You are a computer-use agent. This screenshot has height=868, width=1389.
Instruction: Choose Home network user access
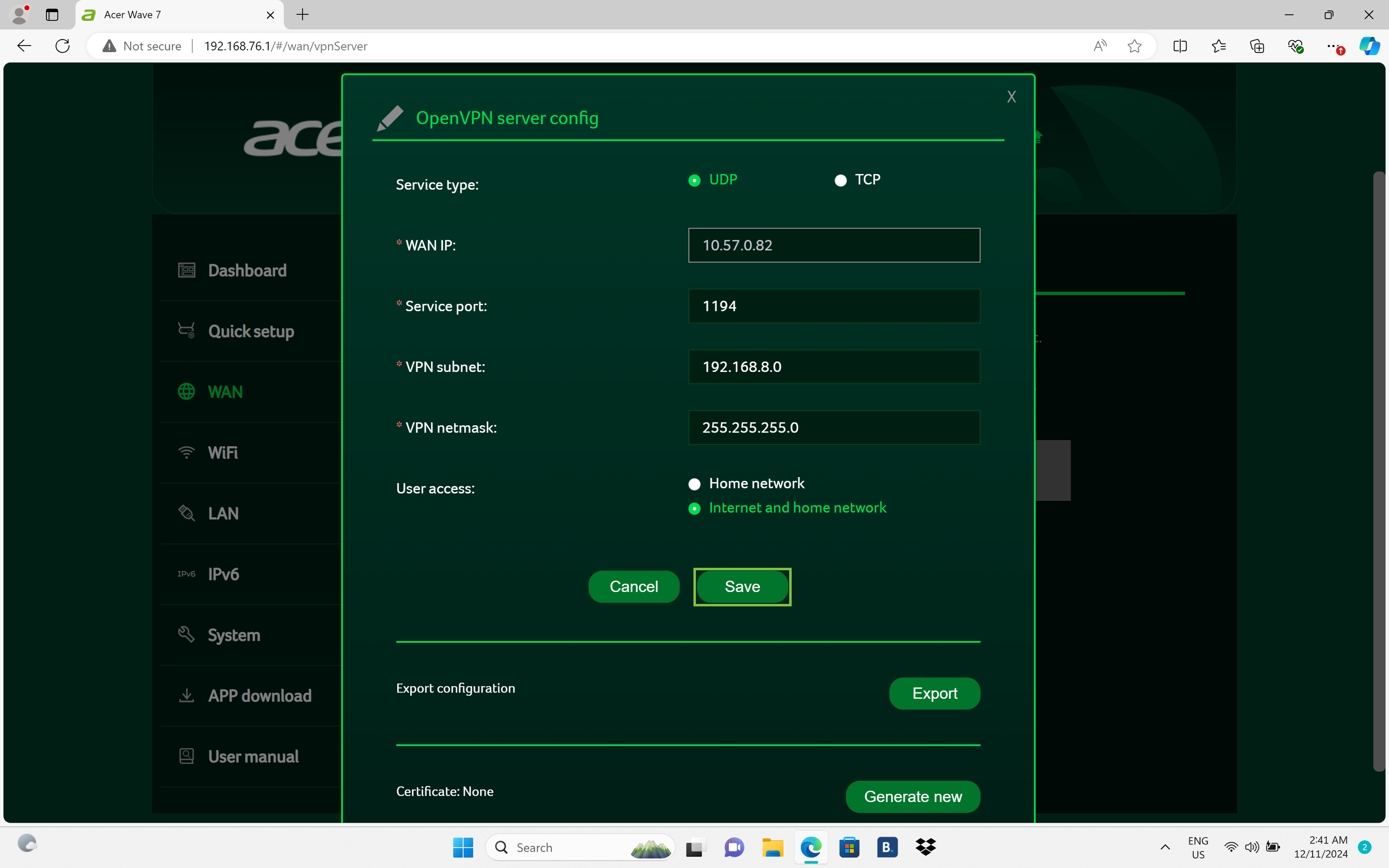pyautogui.click(x=694, y=484)
